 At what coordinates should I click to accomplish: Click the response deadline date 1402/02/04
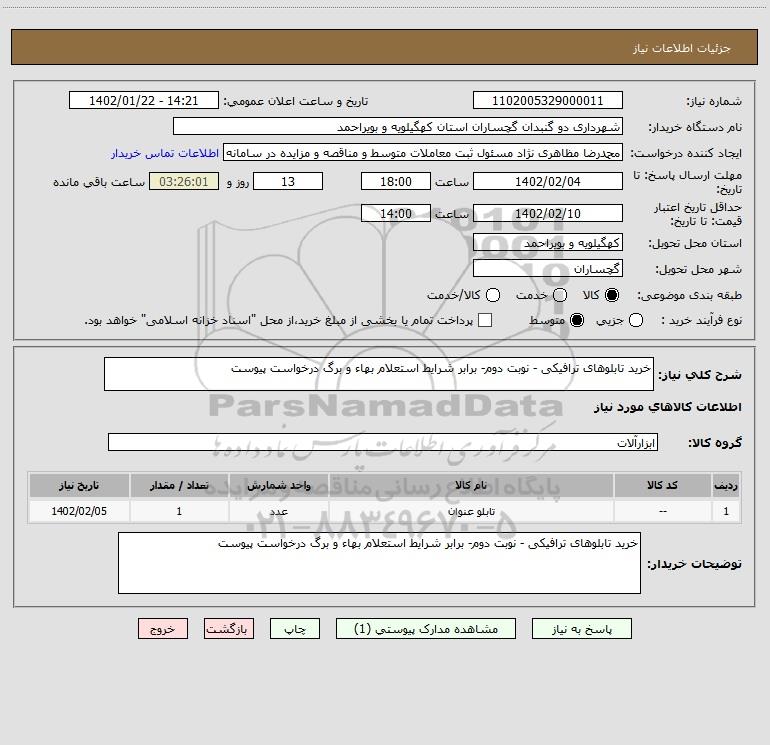[x=548, y=181]
